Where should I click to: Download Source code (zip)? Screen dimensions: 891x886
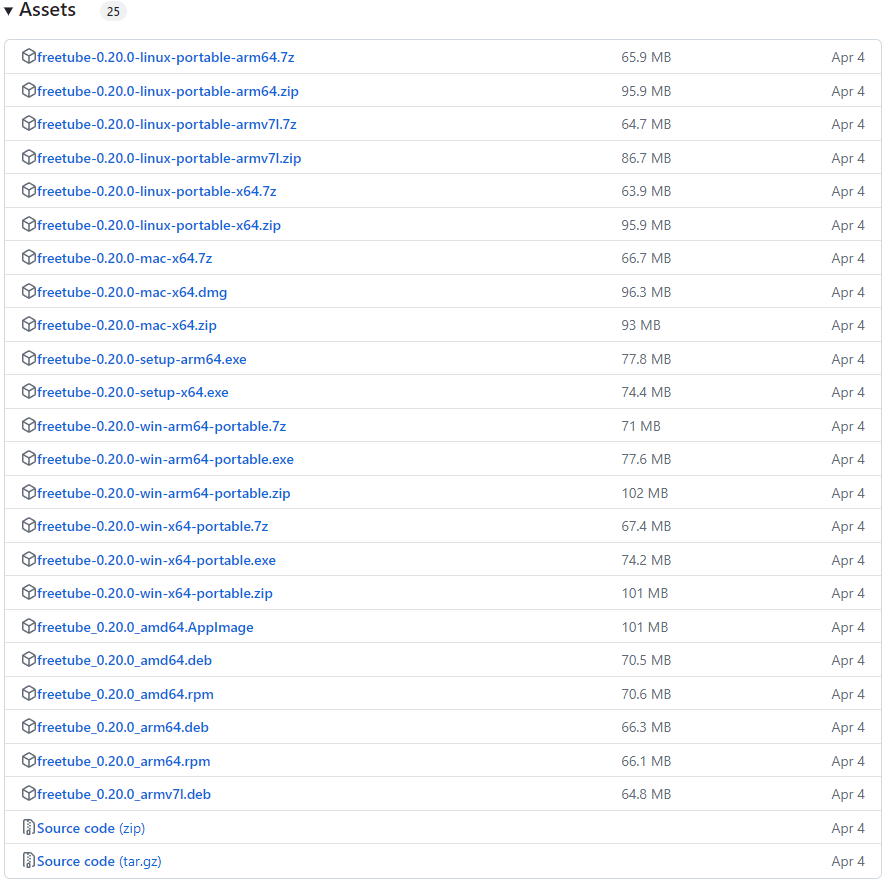(x=91, y=829)
